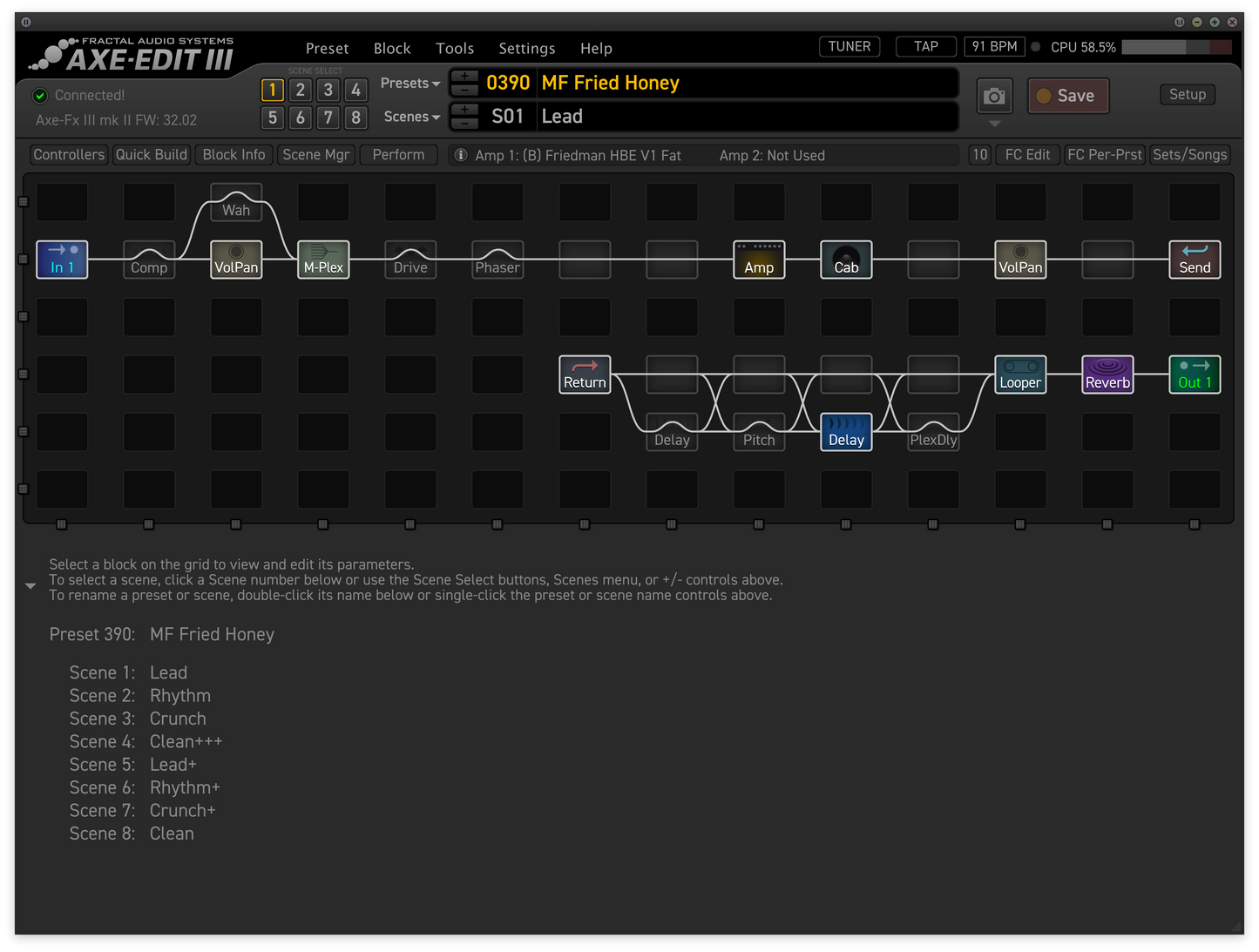Open FC Per-Prst settings
Image resolution: width=1259 pixels, height=952 pixels.
tap(1105, 155)
